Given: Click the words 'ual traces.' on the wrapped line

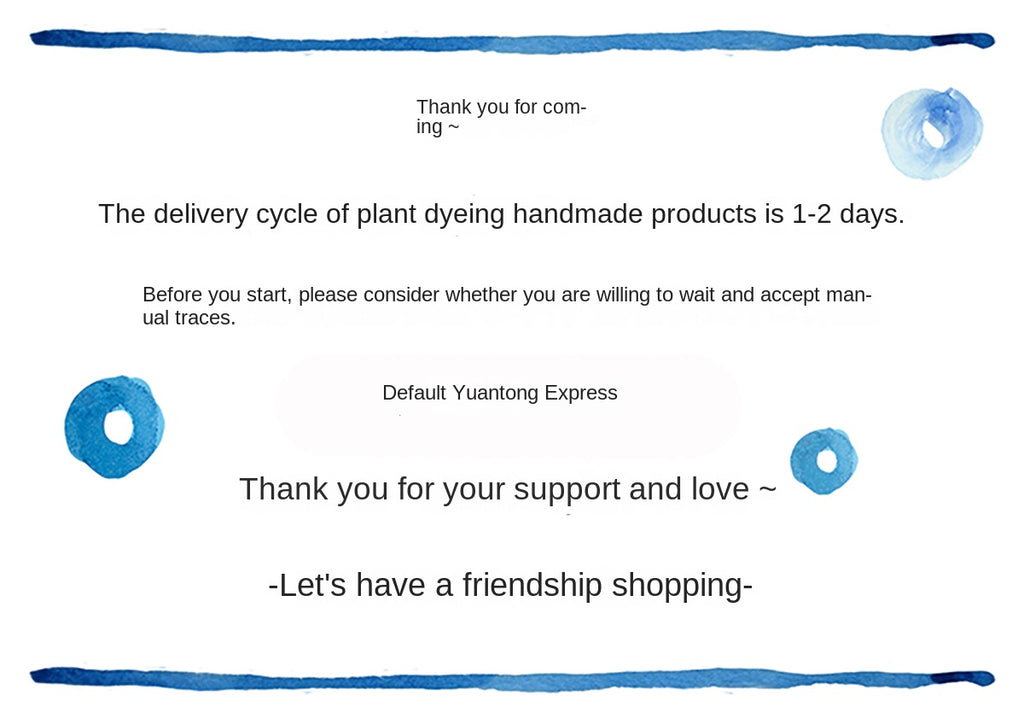Looking at the screenshot, I should (x=189, y=319).
